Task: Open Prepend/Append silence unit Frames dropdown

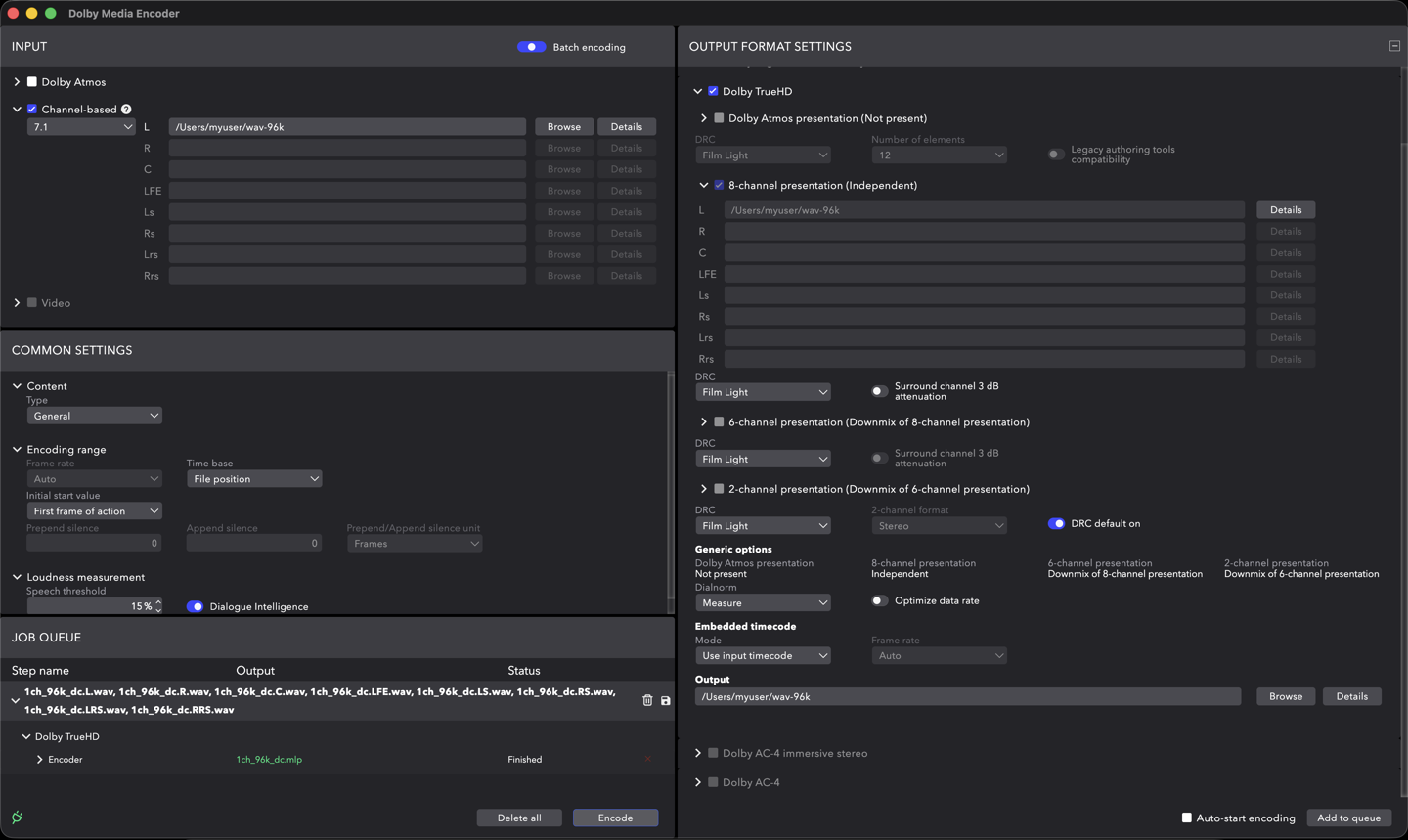Action: point(415,544)
